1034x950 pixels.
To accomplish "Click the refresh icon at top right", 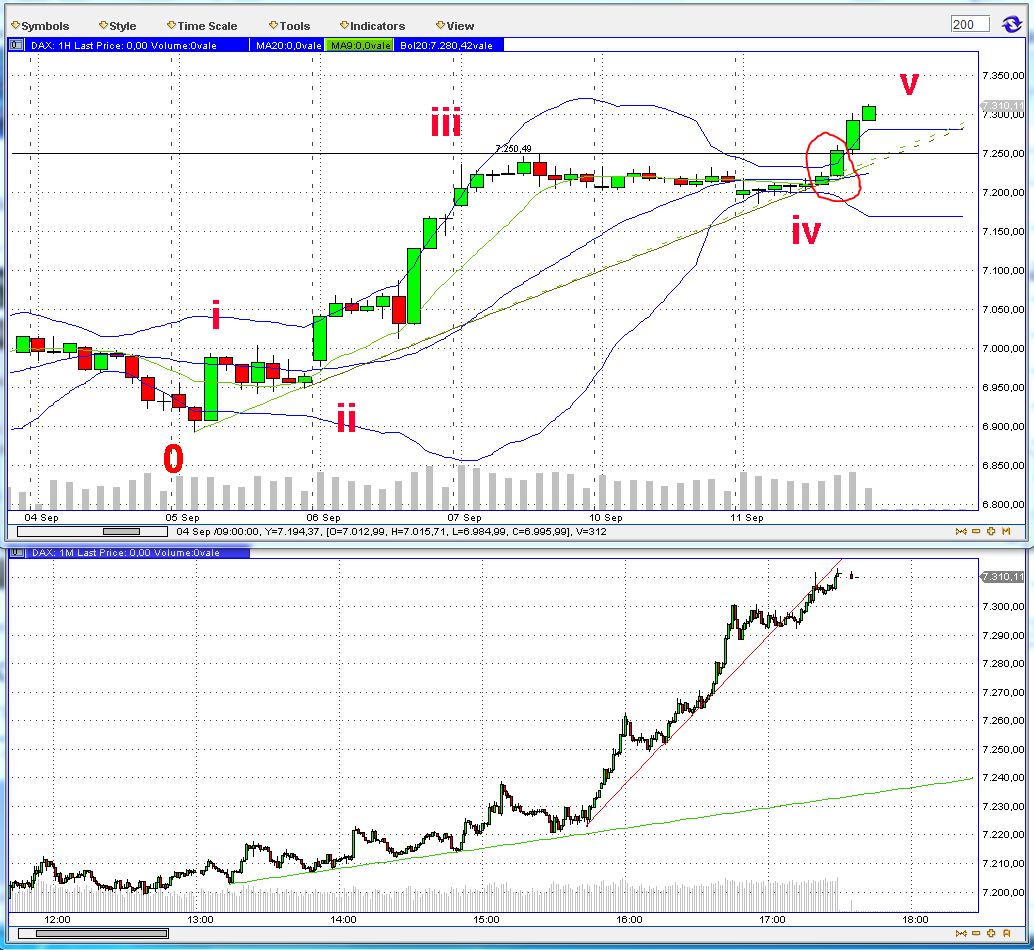I will [x=1011, y=24].
